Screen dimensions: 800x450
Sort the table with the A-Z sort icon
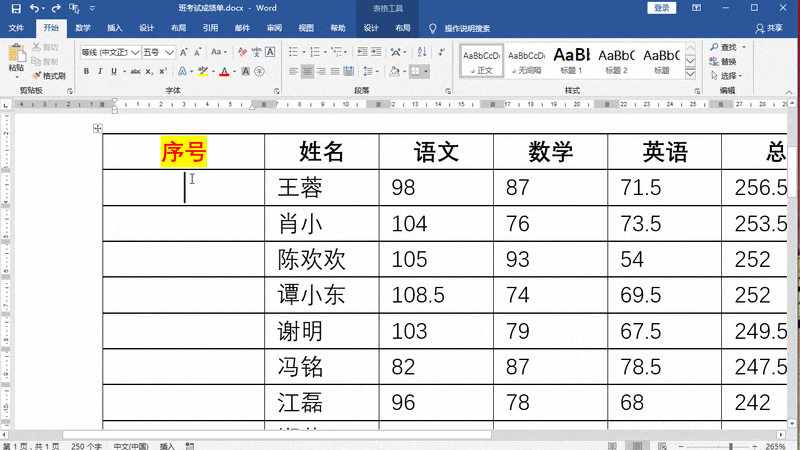[422, 52]
